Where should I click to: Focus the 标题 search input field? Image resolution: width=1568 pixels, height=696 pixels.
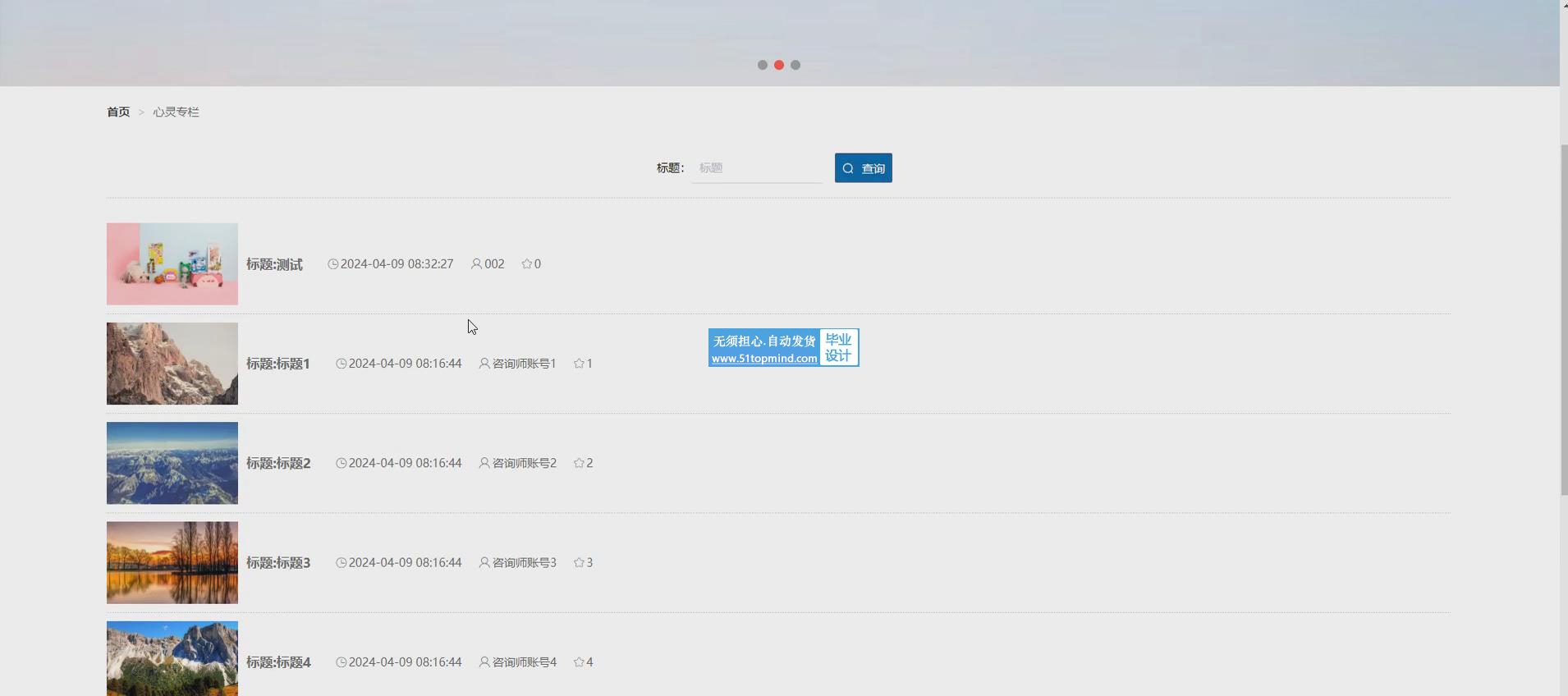[757, 168]
